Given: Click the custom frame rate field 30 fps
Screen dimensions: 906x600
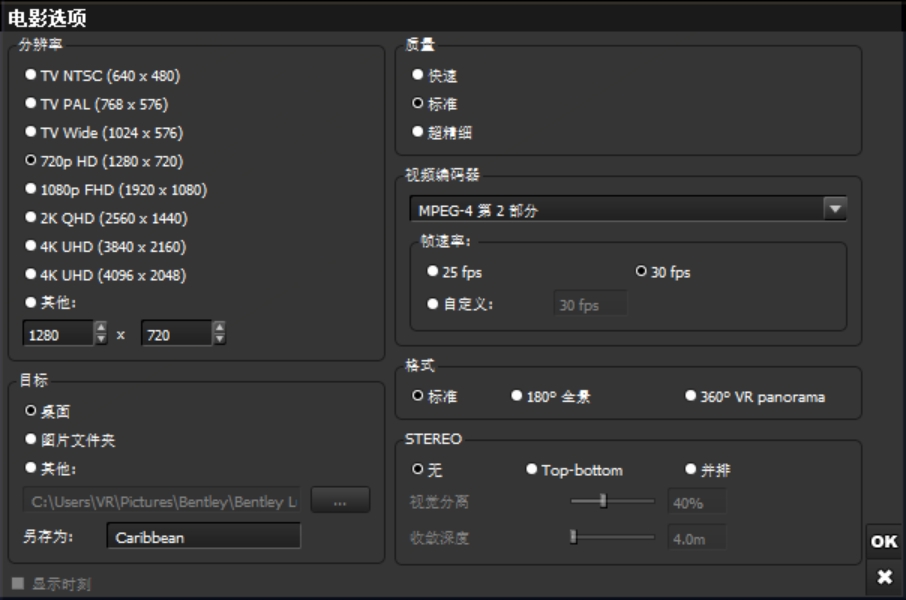Looking at the screenshot, I should (x=590, y=303).
